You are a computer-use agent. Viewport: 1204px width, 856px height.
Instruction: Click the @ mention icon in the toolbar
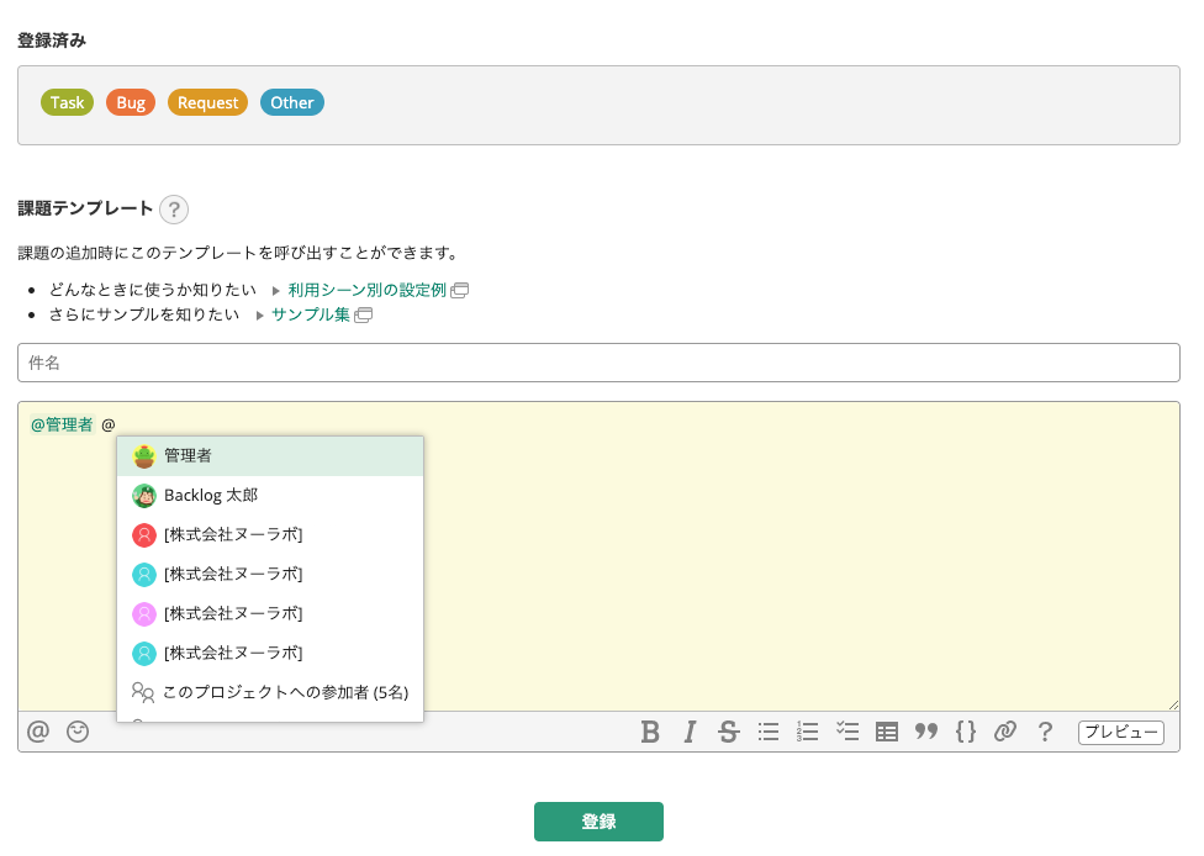(38, 732)
